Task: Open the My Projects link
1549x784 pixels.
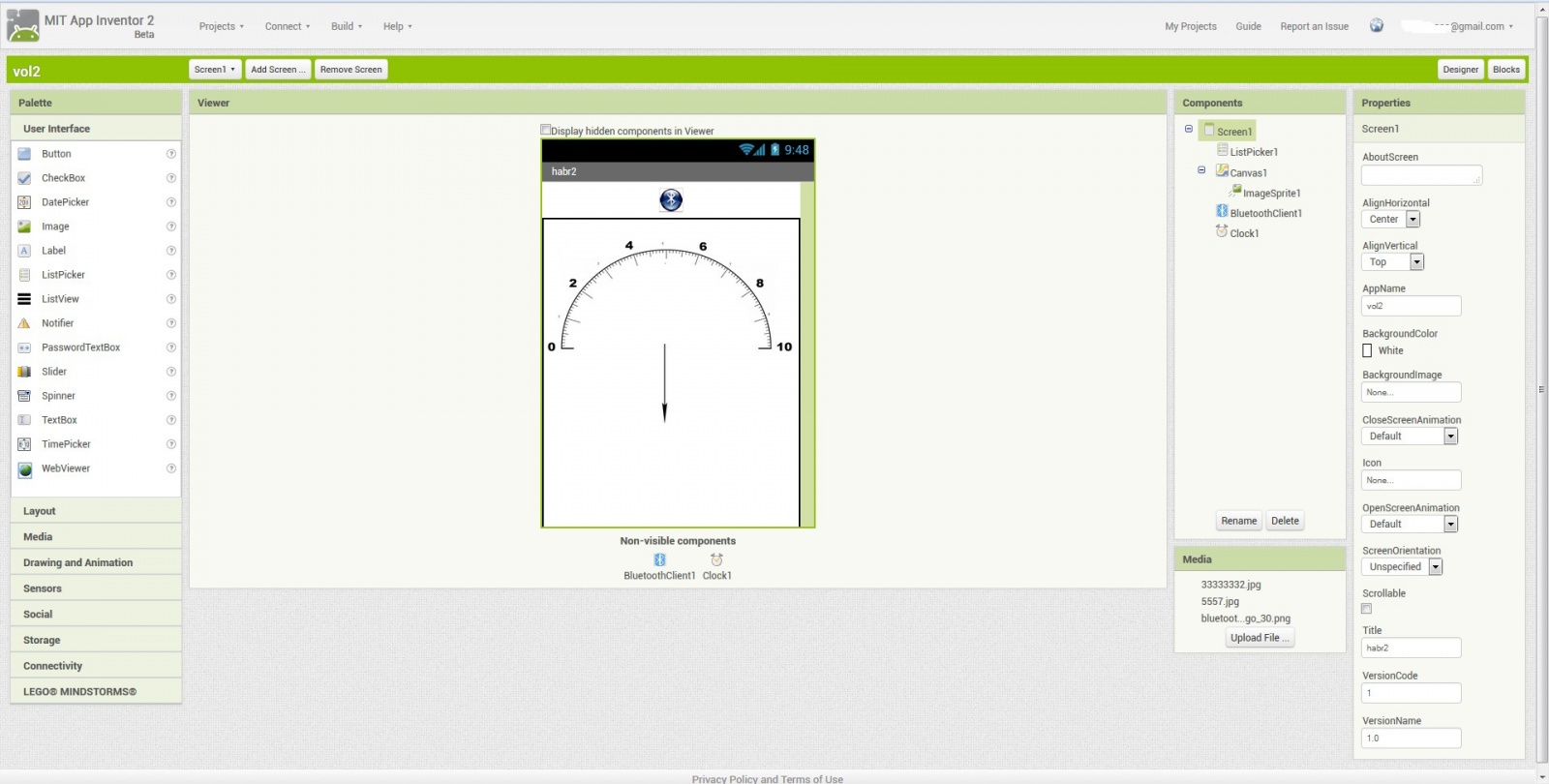Action: click(x=1191, y=27)
